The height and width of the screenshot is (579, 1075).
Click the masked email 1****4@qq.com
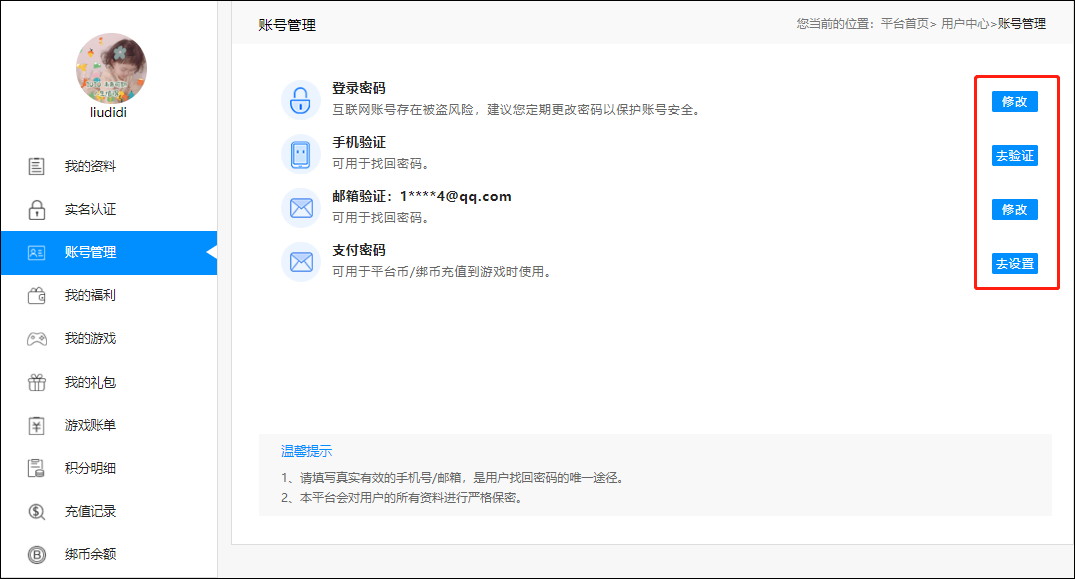(x=456, y=197)
